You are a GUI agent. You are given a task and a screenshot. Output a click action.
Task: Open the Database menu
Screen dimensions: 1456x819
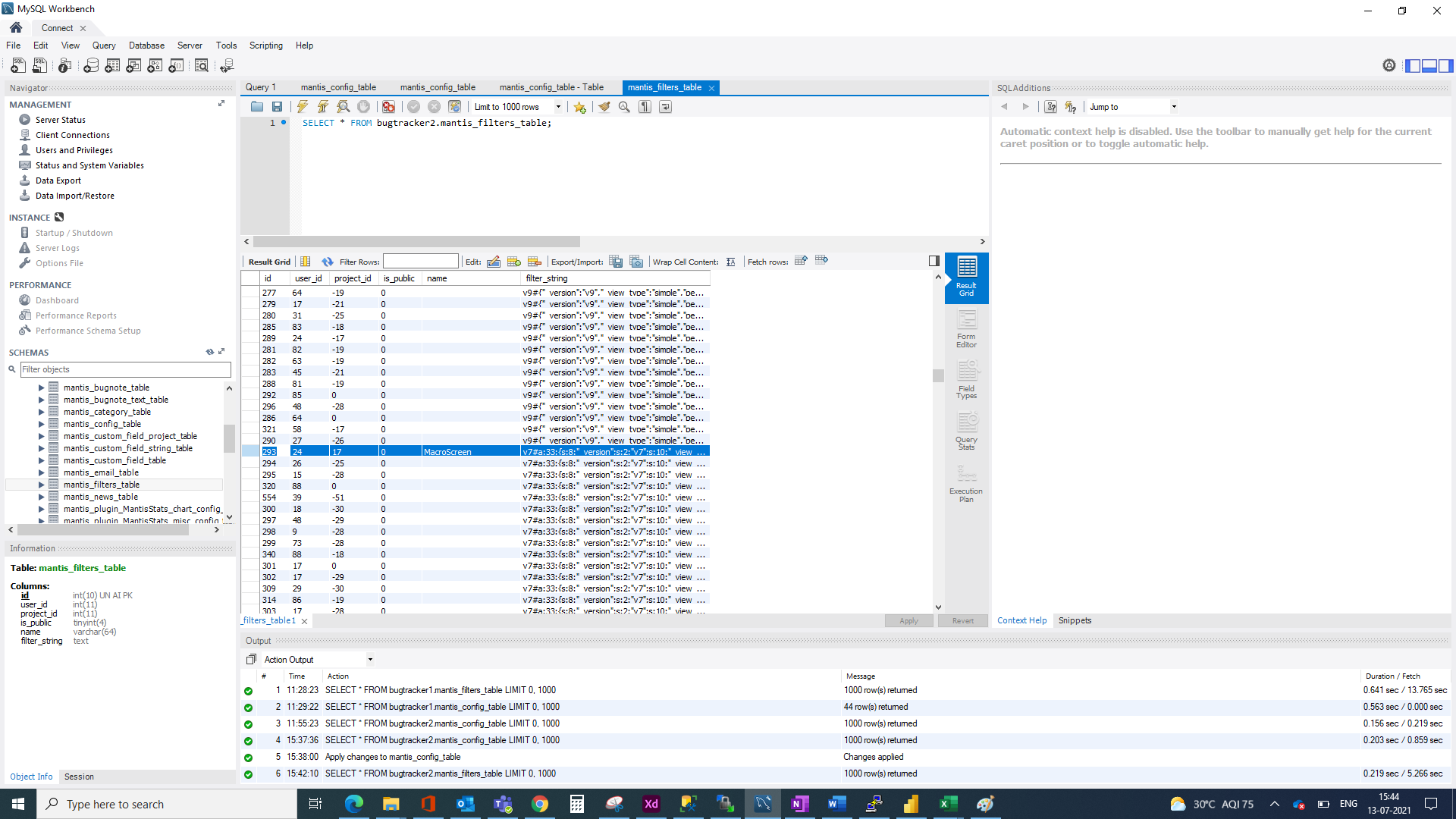click(x=146, y=45)
